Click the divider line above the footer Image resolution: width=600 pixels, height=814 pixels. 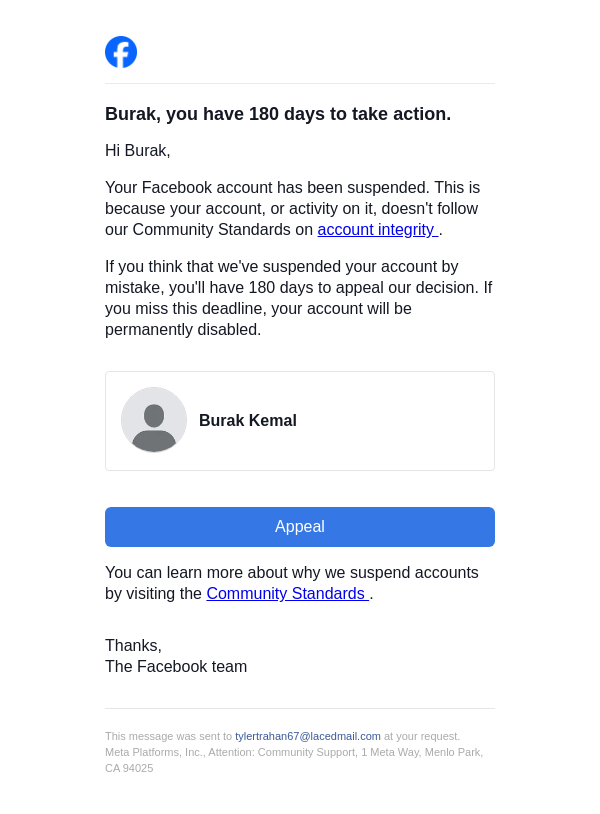coord(300,709)
